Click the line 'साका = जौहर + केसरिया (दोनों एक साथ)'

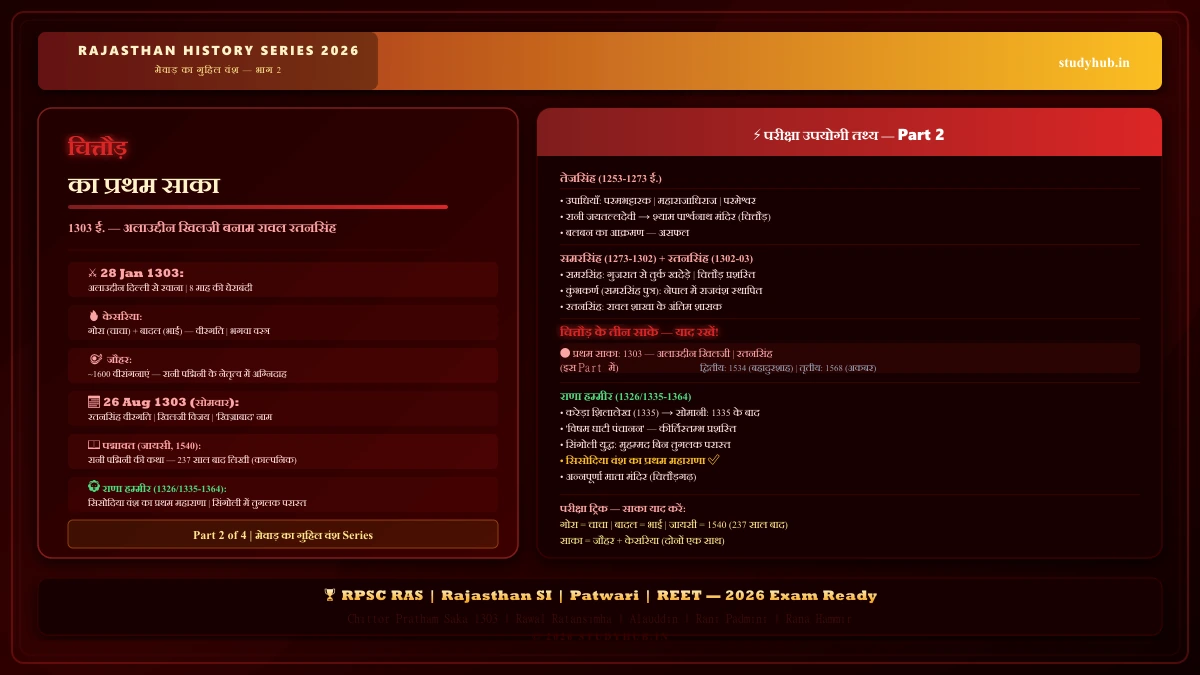tap(642, 541)
